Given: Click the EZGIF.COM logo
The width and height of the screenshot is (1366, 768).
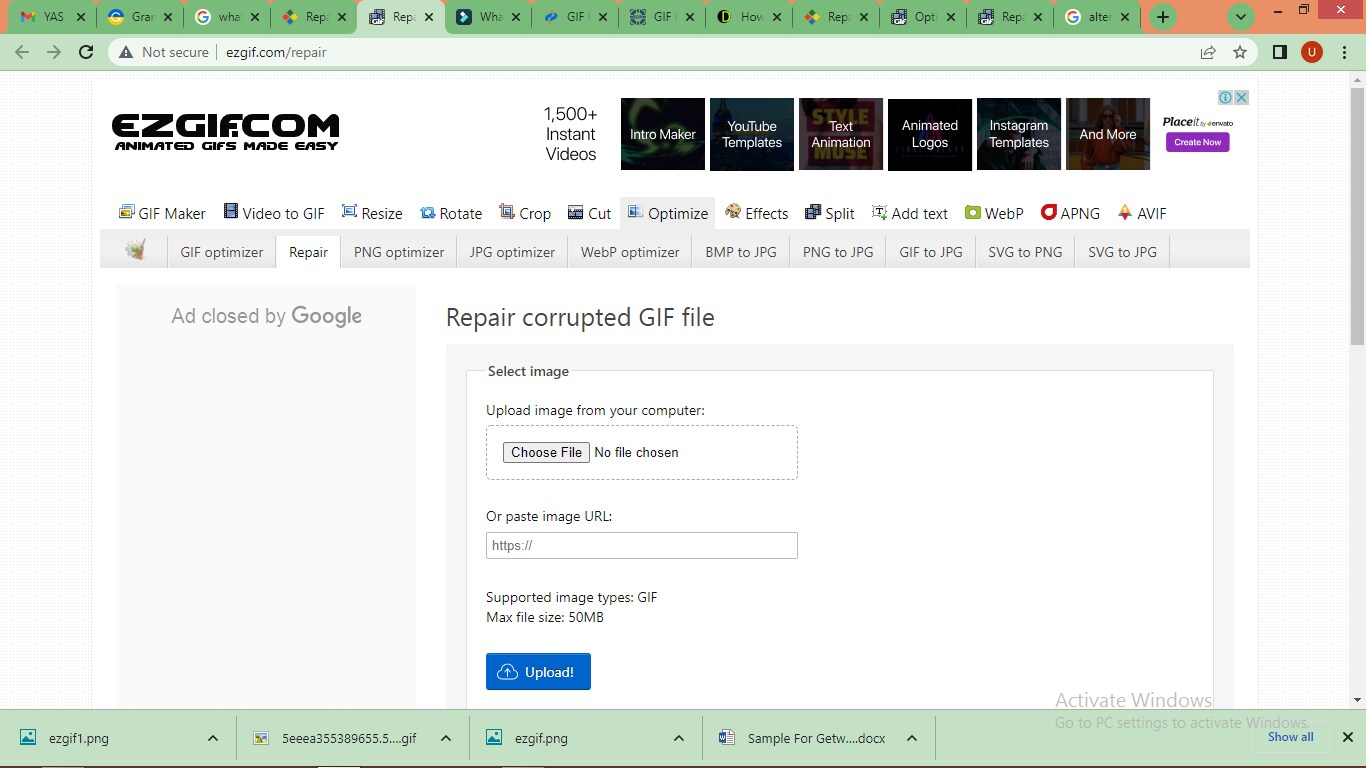Looking at the screenshot, I should (225, 131).
